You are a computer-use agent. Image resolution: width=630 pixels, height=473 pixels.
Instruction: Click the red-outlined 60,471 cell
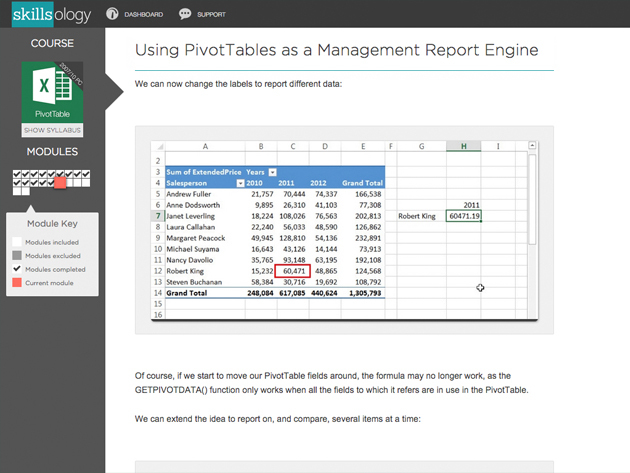pyautogui.click(x=294, y=270)
